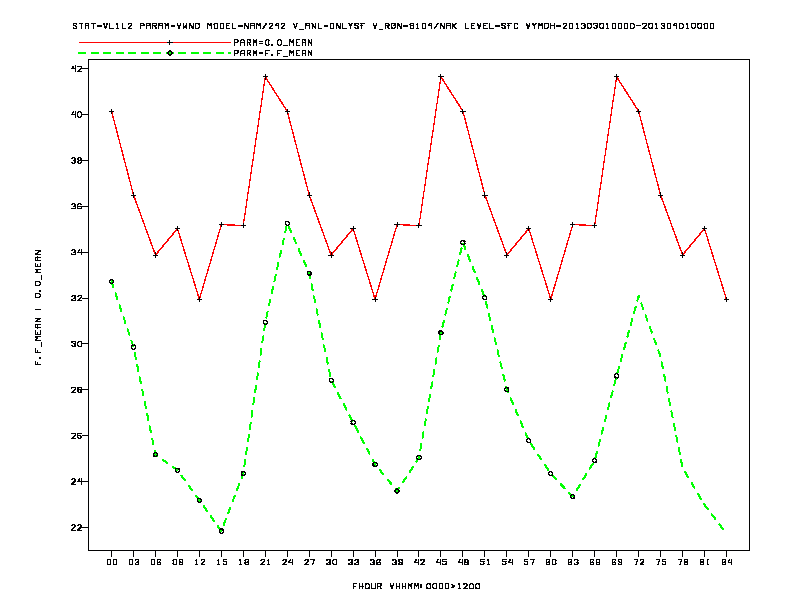Image resolution: width=792 pixels, height=612 pixels.
Task: Click x-axis tick label 78
Action: click(x=682, y=562)
